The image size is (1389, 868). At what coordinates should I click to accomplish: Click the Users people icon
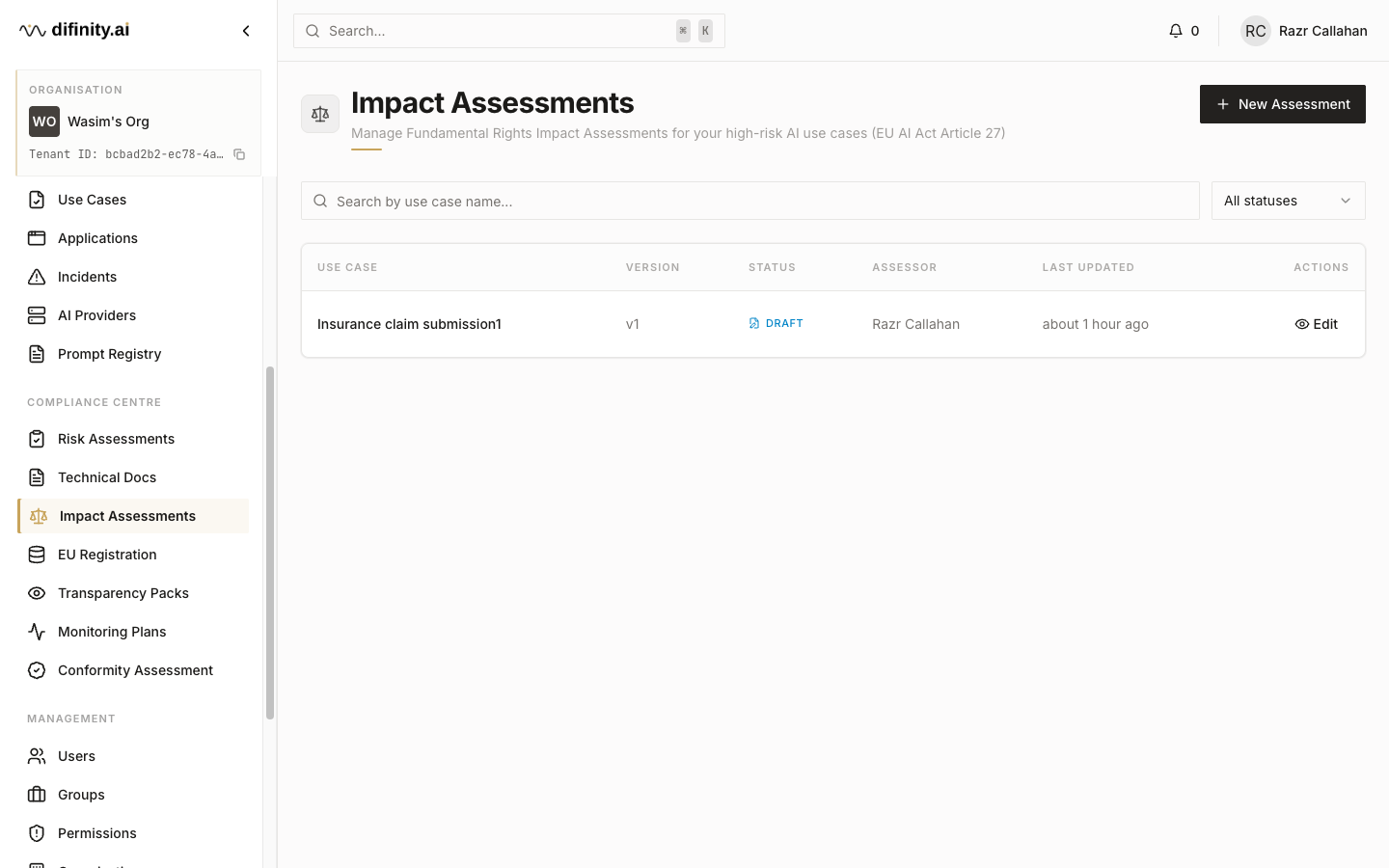point(37,756)
